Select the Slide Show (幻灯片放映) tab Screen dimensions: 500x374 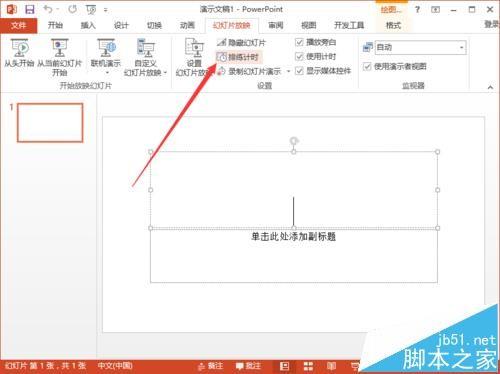click(x=232, y=26)
